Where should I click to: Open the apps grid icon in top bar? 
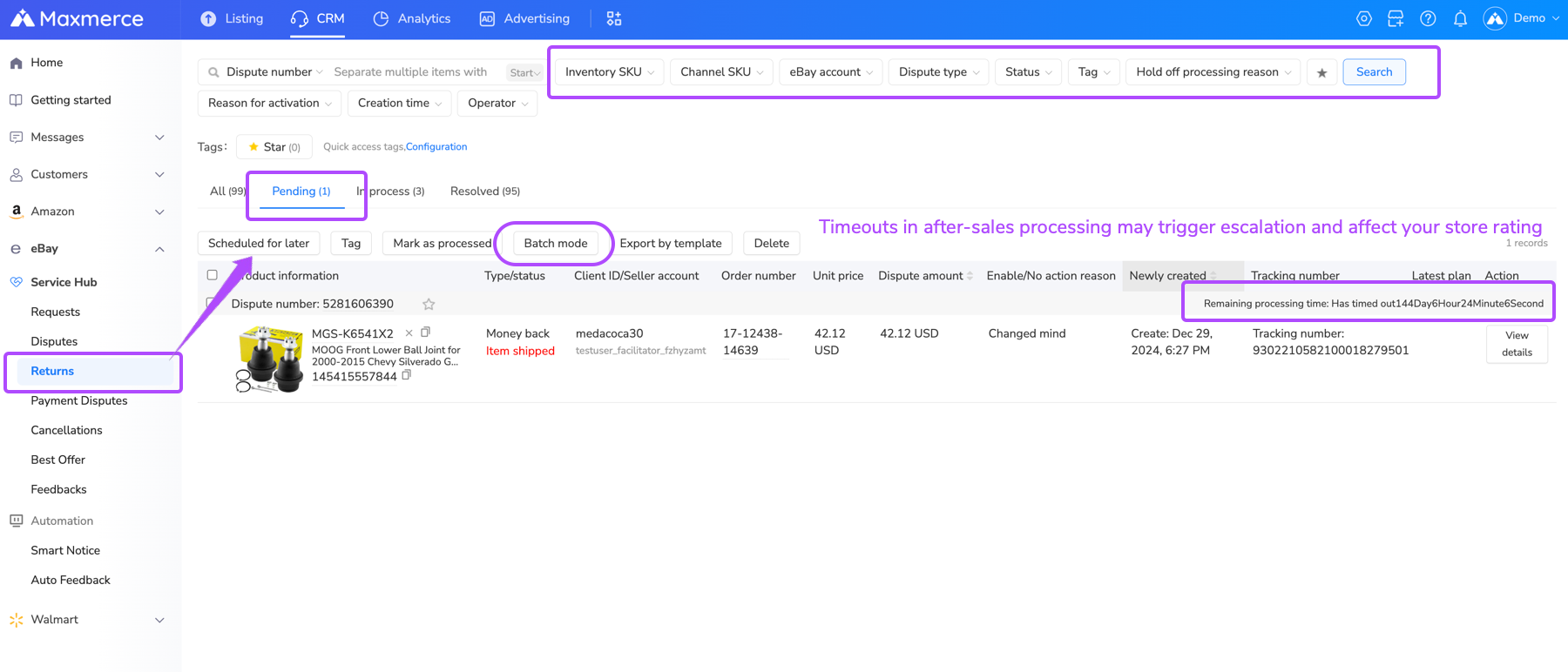pos(614,18)
